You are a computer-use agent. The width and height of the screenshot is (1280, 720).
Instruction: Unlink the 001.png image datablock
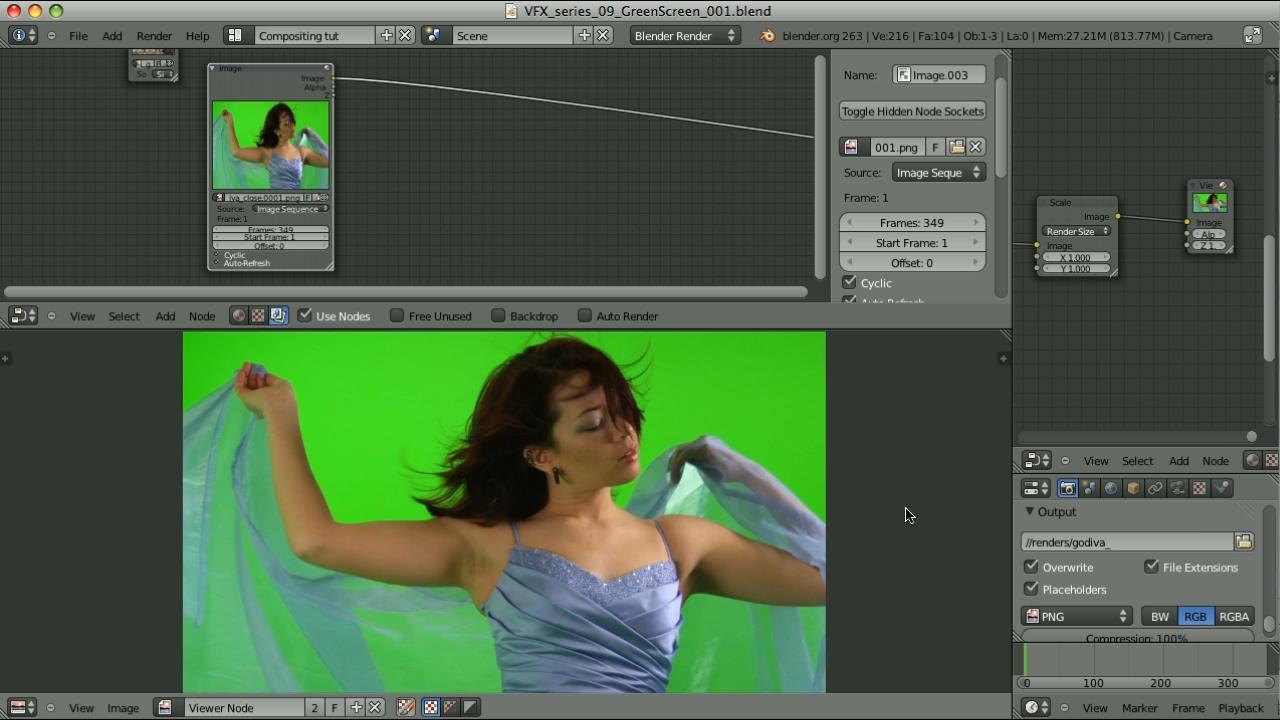coord(976,147)
